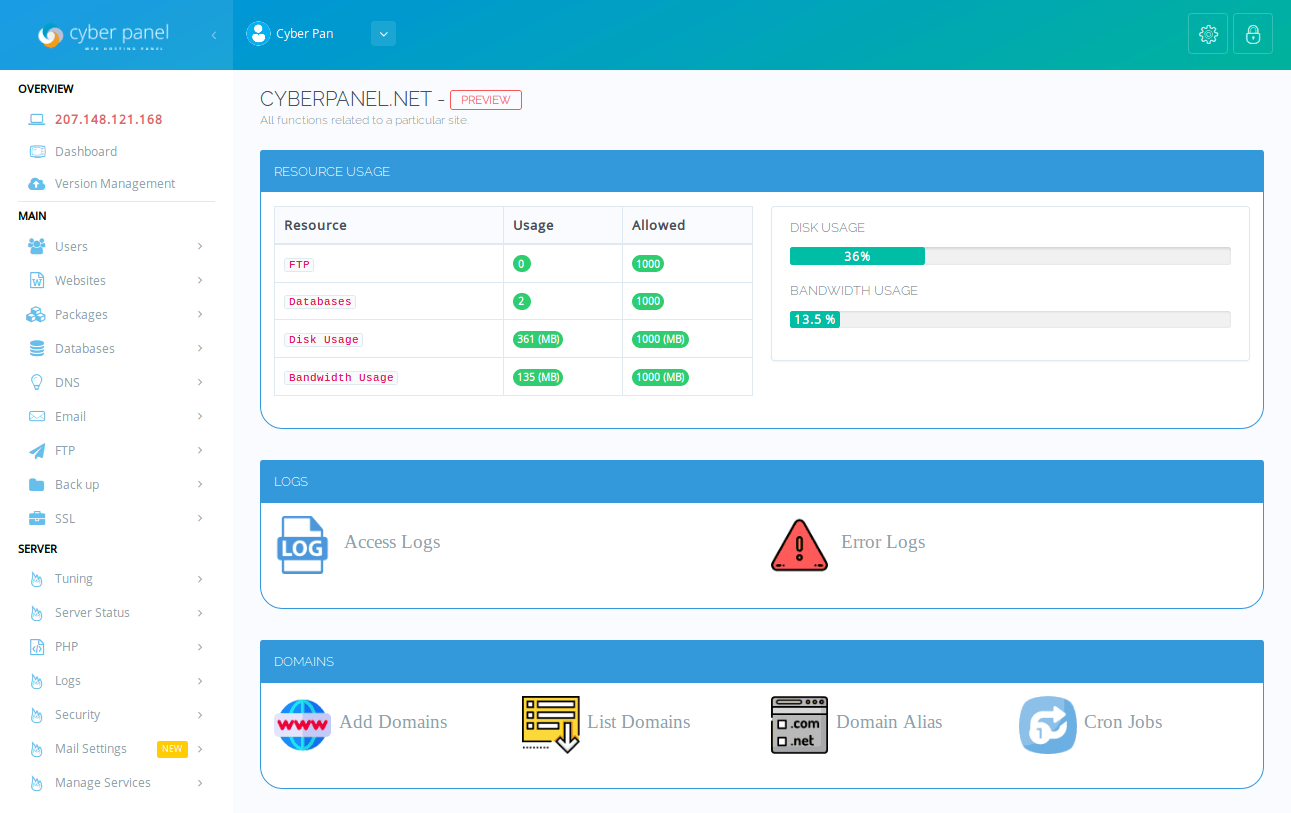Expand the Packages chevron
The width and height of the screenshot is (1291, 813).
coord(200,314)
